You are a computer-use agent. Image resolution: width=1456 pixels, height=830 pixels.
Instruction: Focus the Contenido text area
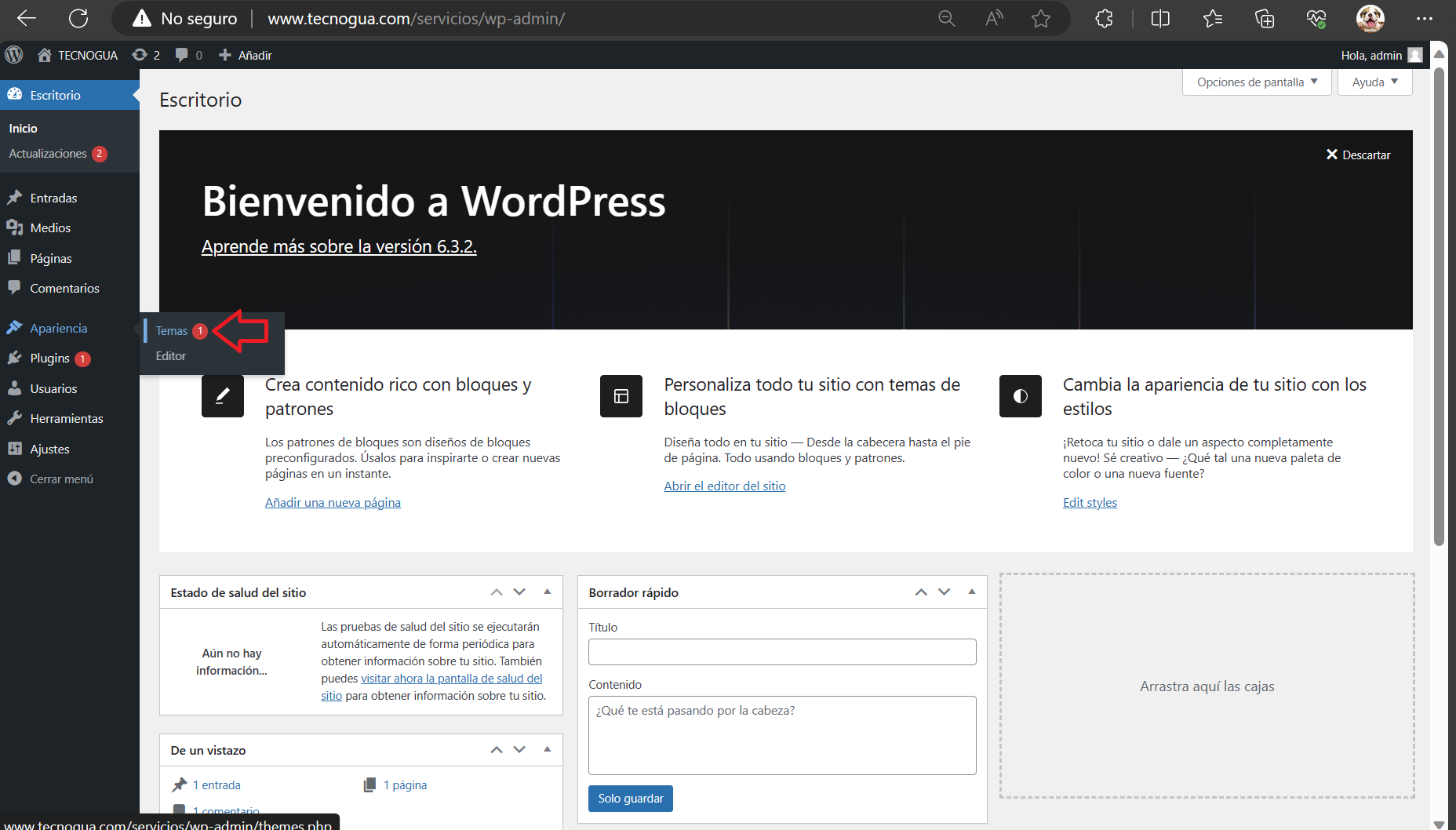click(782, 735)
